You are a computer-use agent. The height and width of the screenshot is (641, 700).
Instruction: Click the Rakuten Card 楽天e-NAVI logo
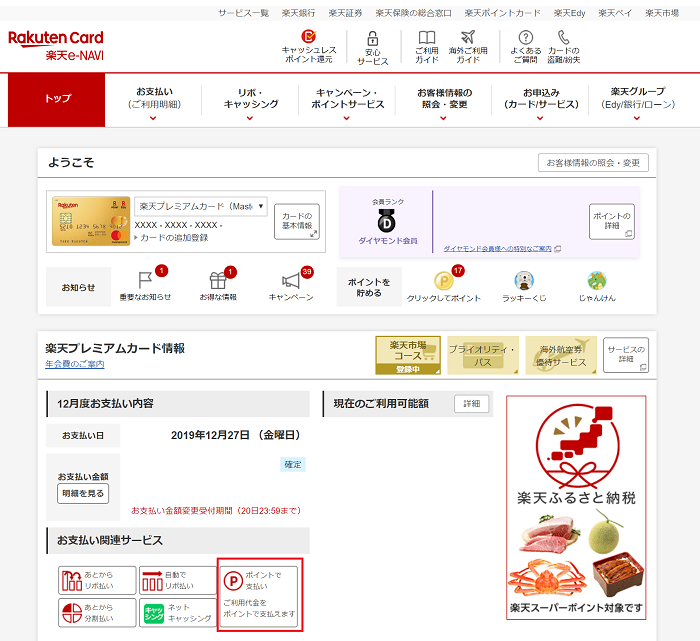click(x=56, y=45)
